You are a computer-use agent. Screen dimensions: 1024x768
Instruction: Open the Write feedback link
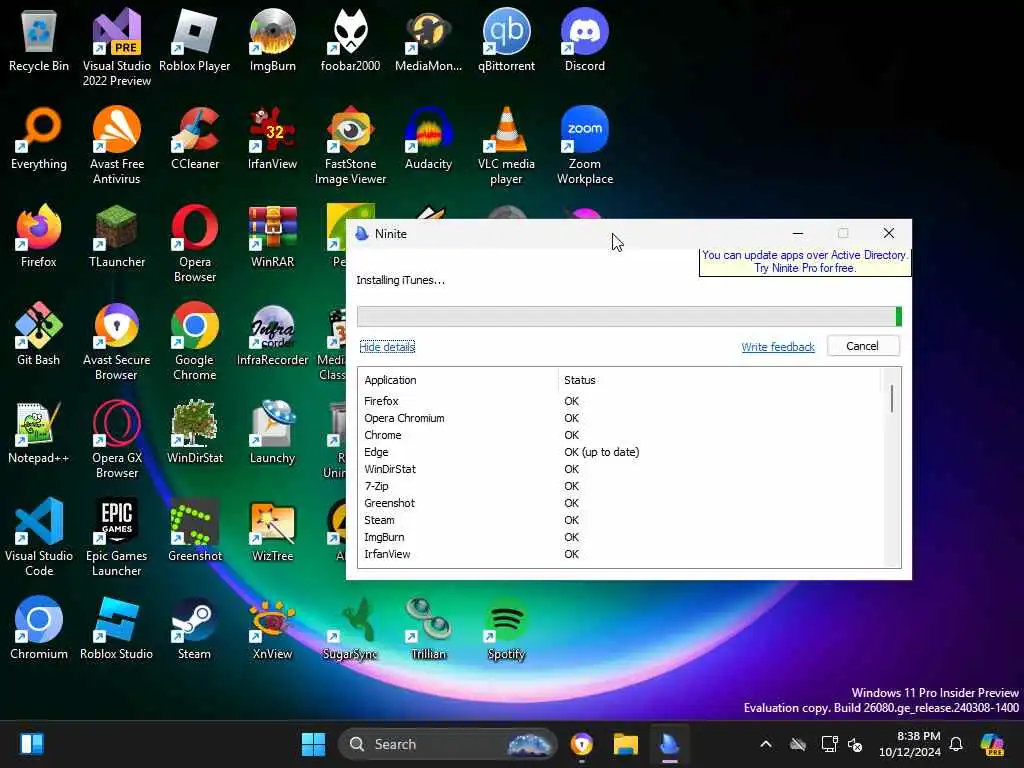pos(778,347)
